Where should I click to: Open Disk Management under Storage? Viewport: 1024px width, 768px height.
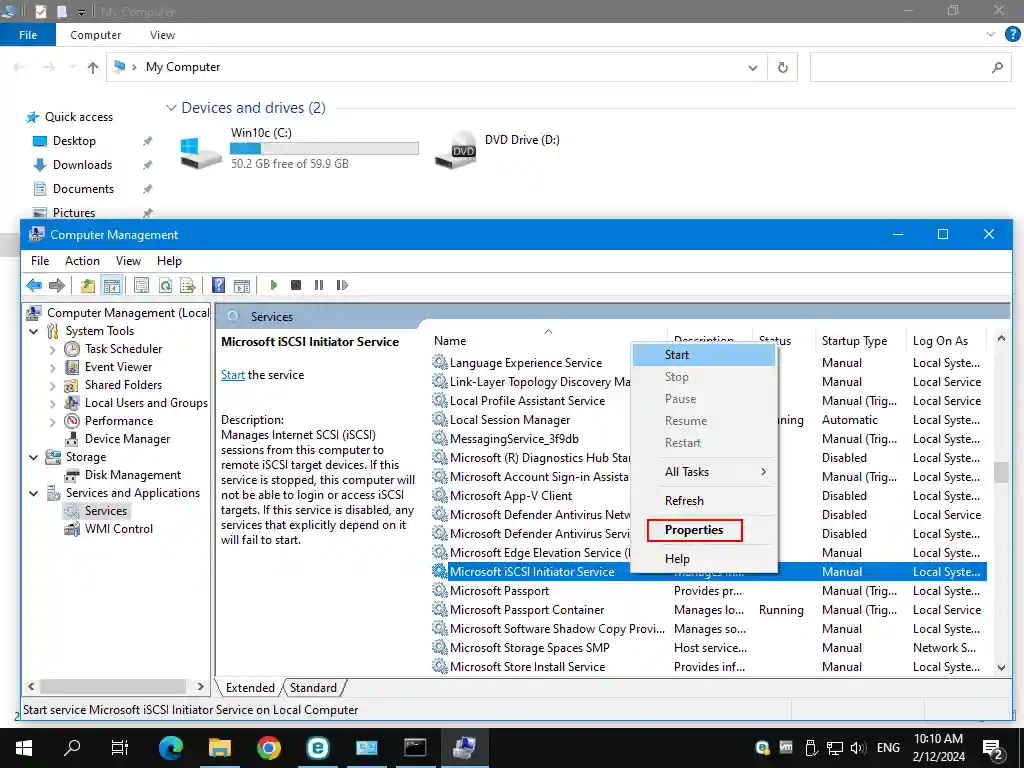[133, 475]
